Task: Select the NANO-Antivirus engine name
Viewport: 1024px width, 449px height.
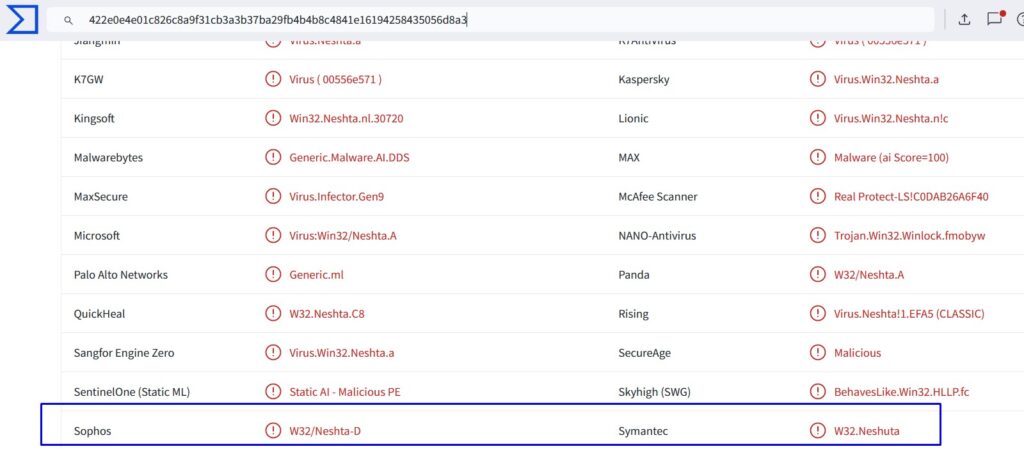Action: tap(657, 236)
